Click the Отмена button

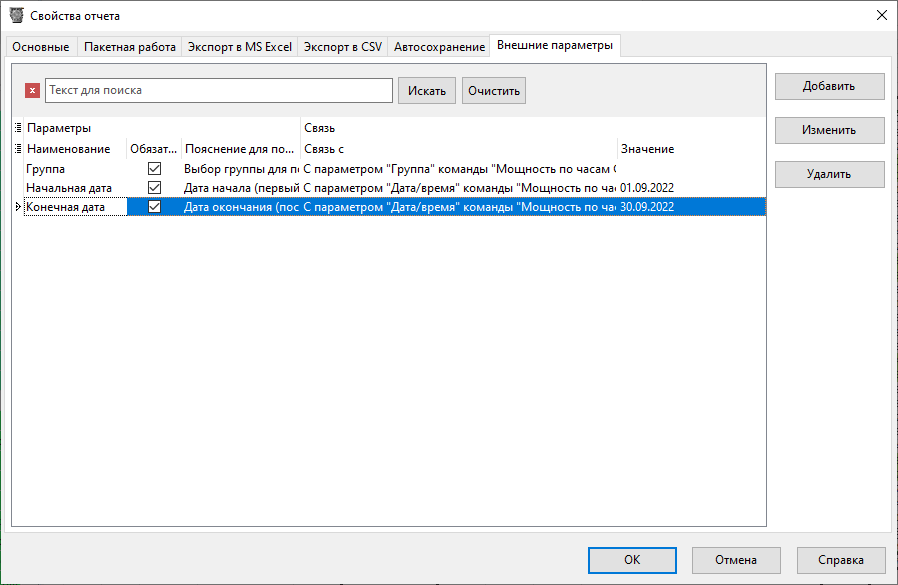736,560
